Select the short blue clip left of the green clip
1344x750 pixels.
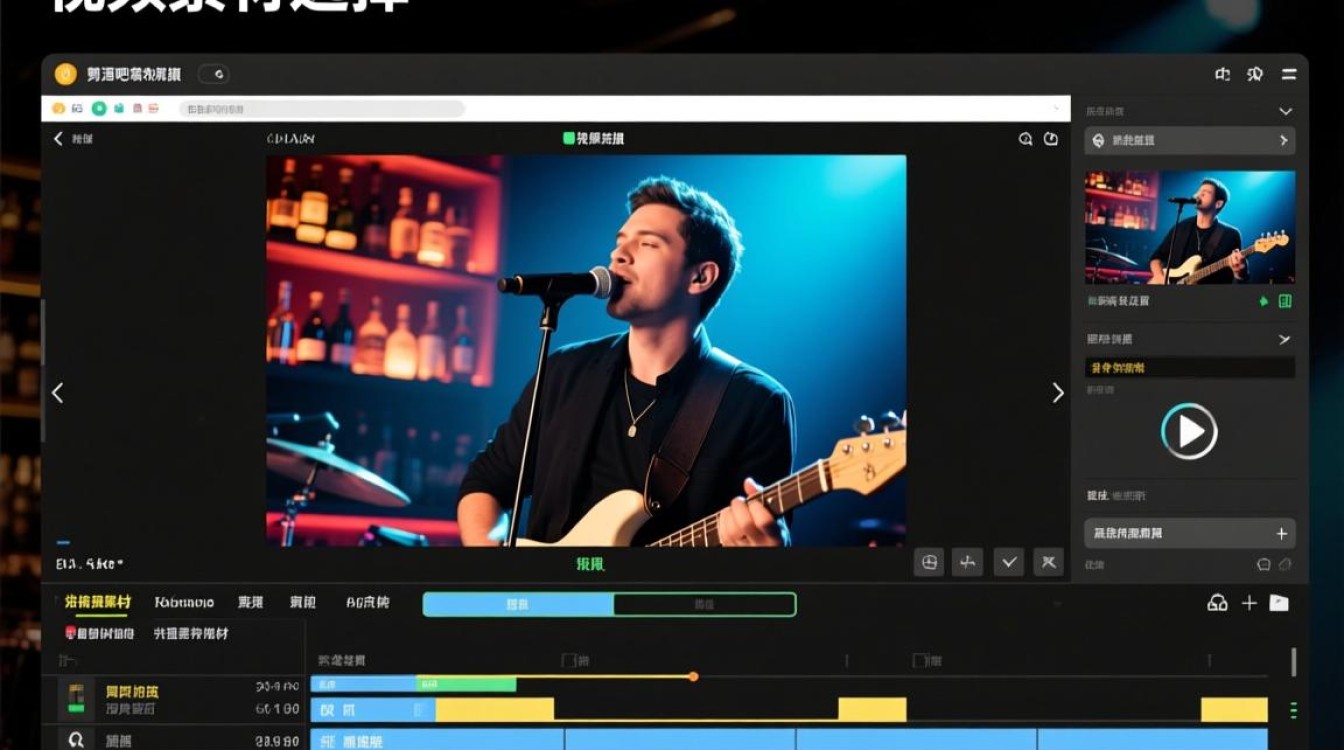(x=364, y=684)
